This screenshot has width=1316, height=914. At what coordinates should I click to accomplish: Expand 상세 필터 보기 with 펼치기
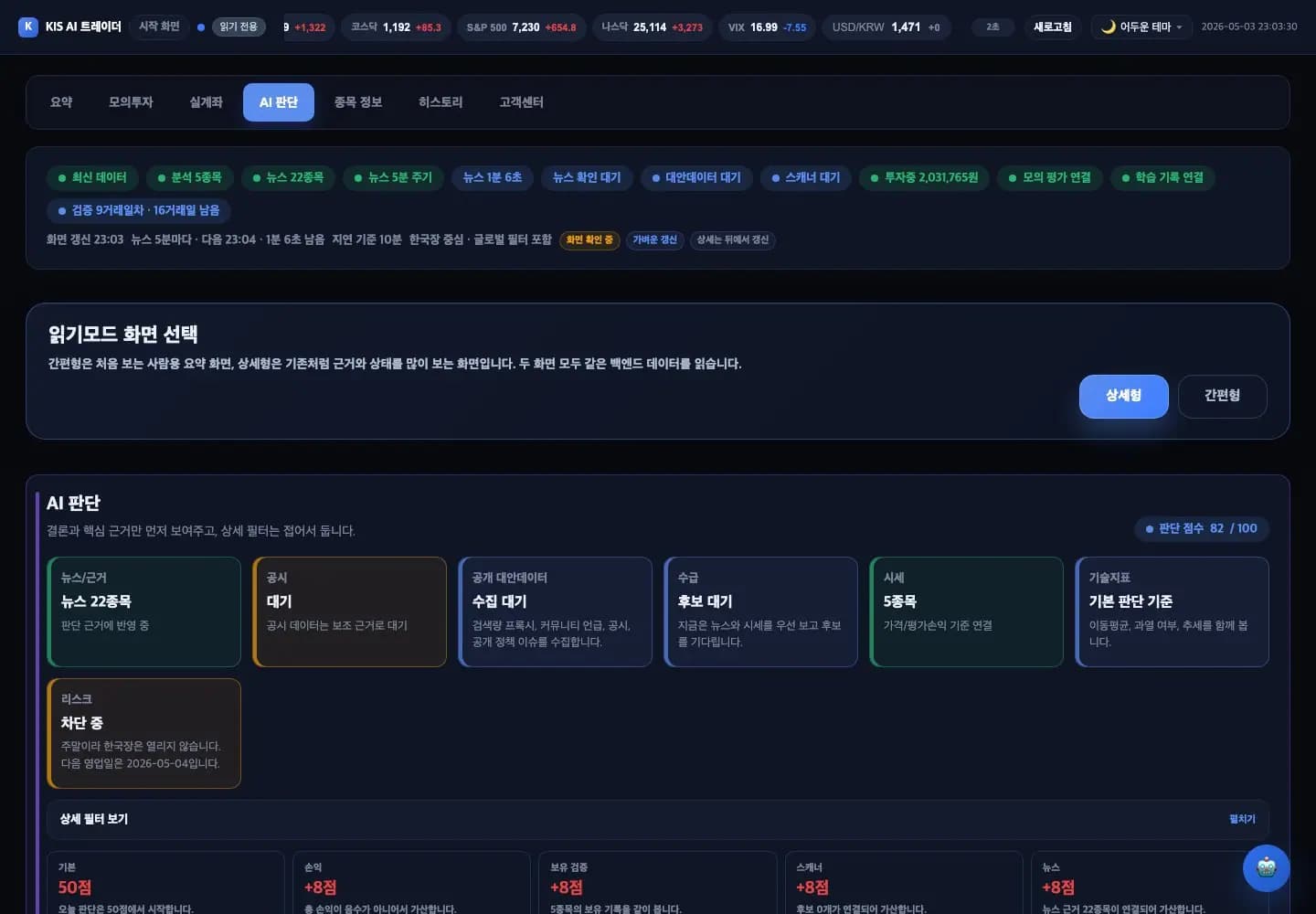click(1242, 819)
